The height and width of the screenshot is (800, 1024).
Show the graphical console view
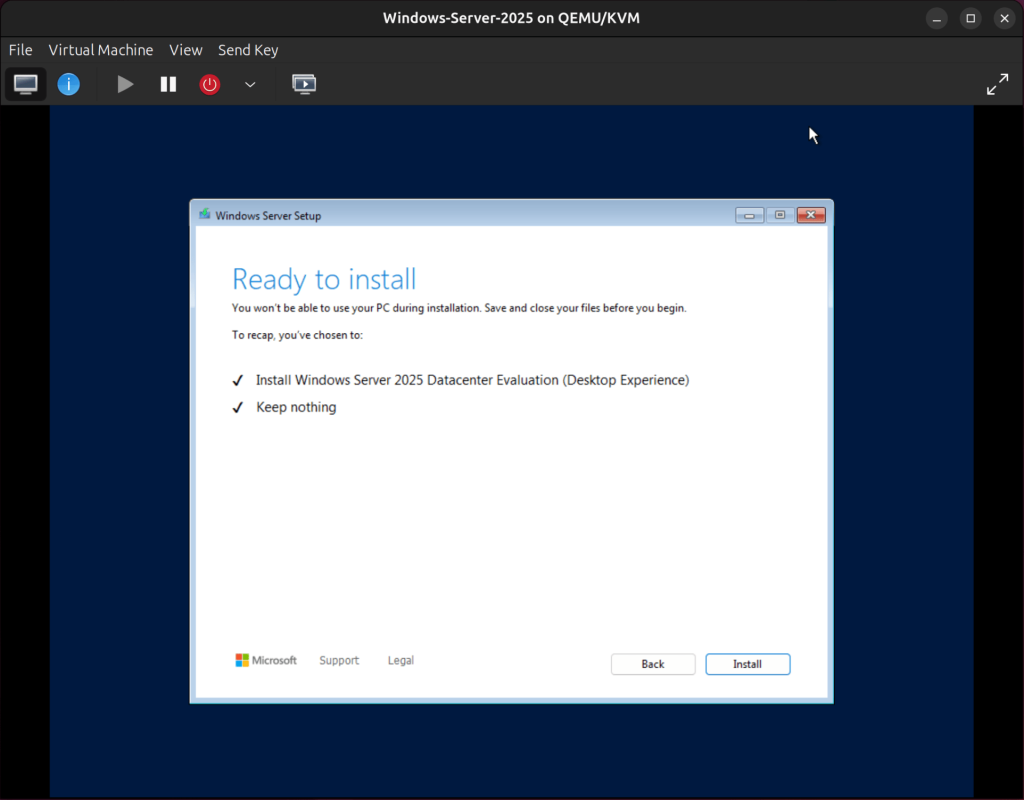click(25, 84)
